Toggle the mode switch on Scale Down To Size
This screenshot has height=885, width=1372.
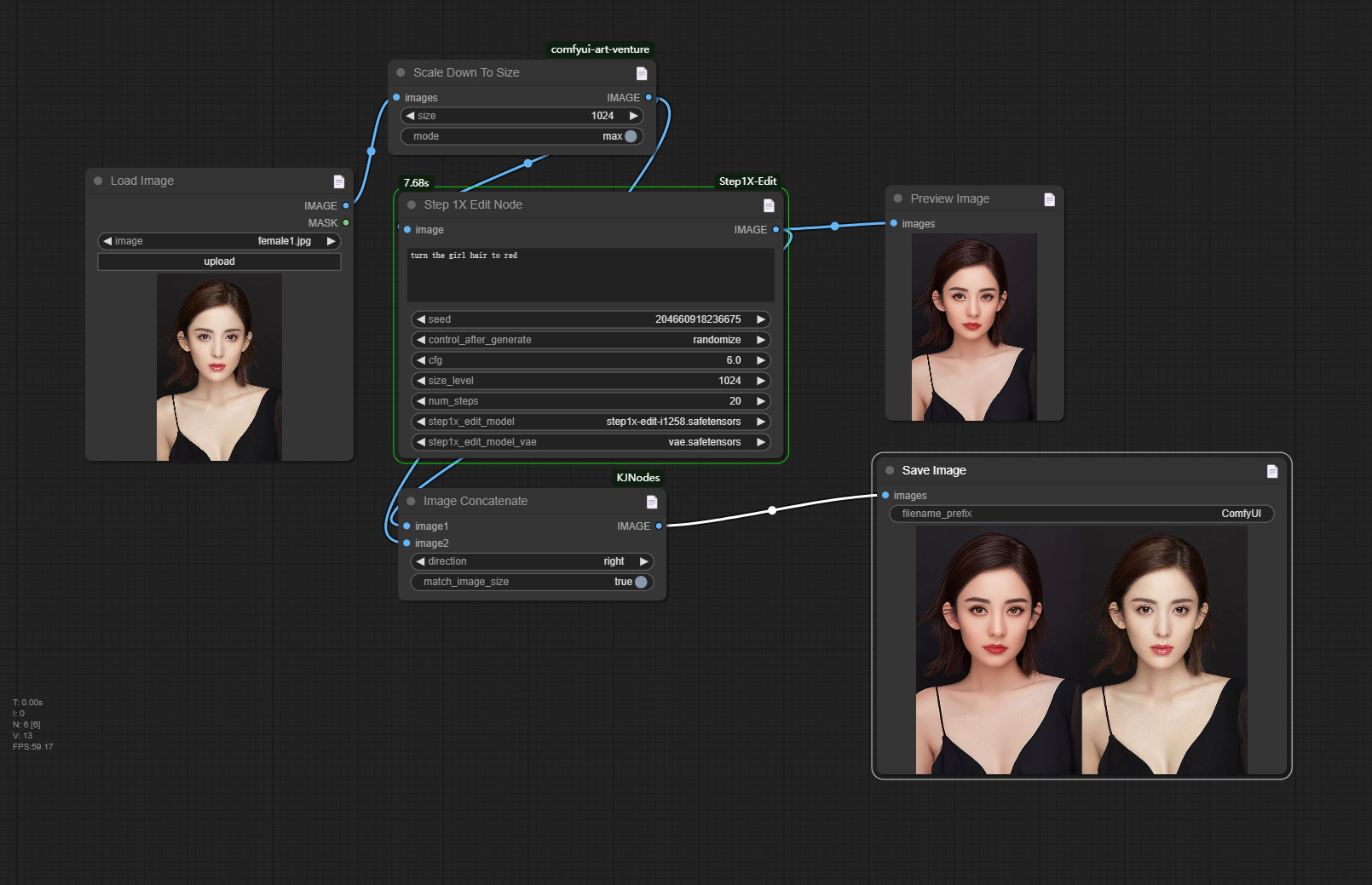click(630, 135)
